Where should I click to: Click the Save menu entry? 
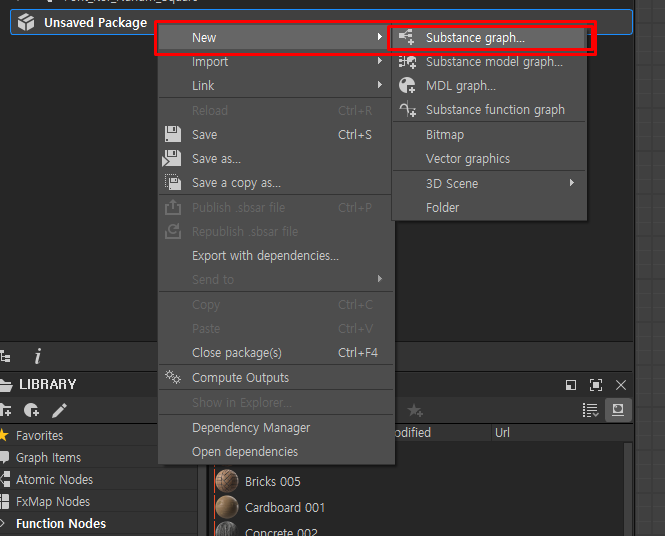coord(276,135)
